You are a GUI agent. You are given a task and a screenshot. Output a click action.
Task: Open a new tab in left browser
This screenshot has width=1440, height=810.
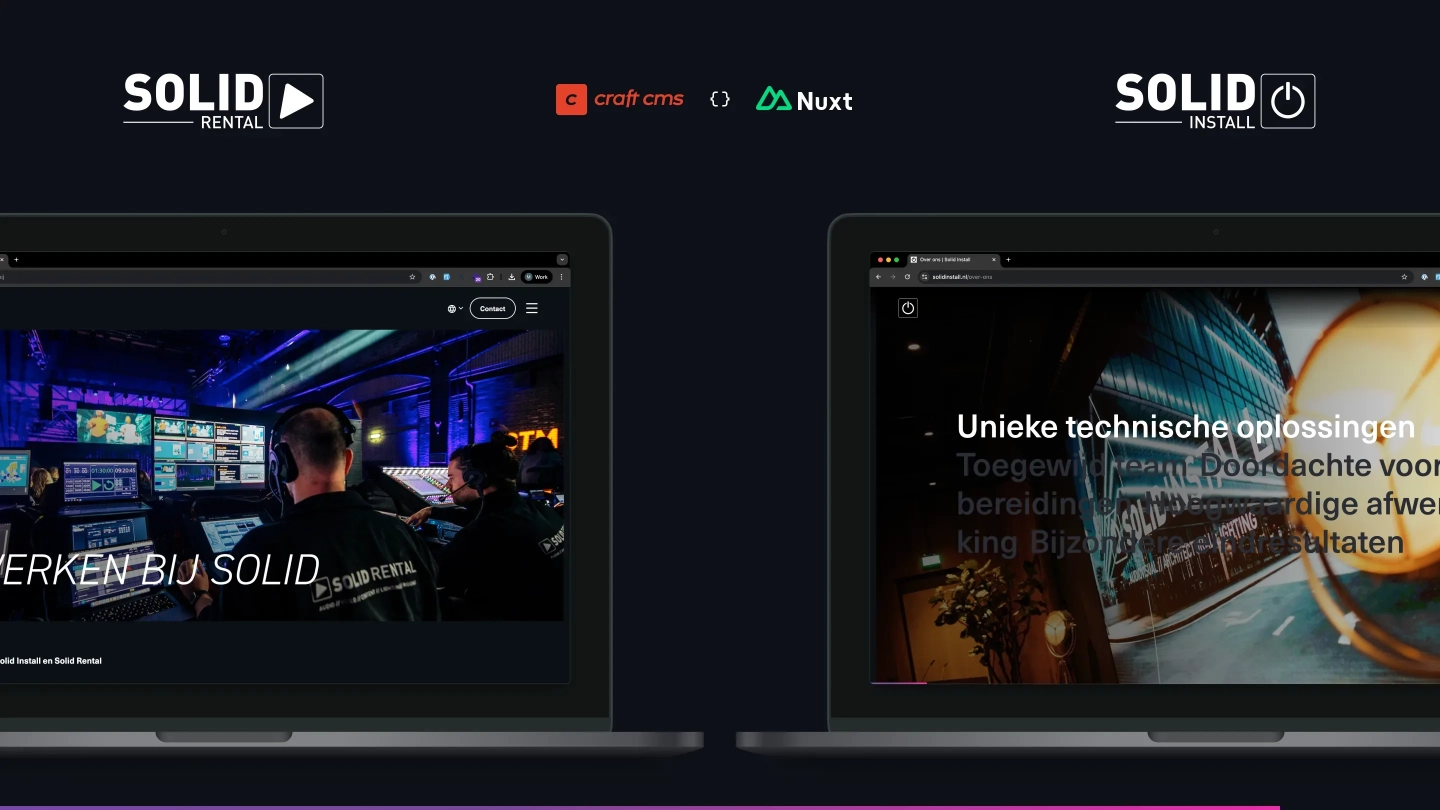point(16,259)
